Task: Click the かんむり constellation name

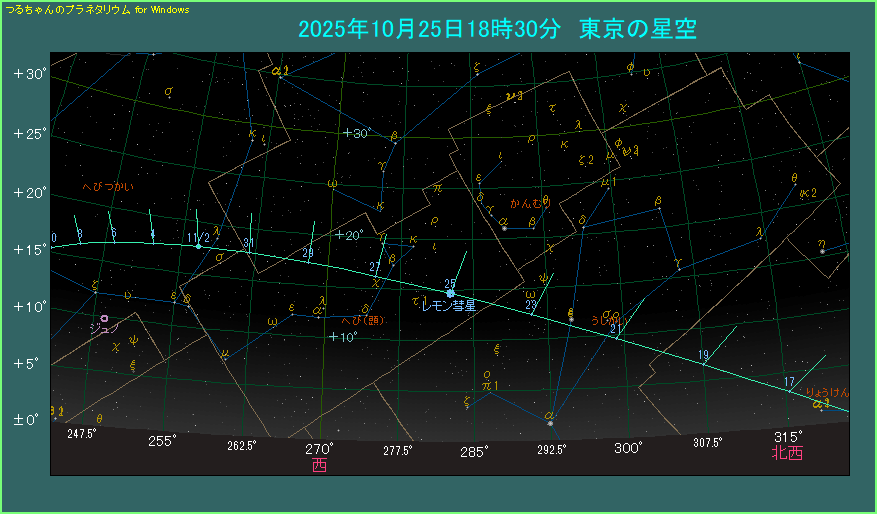Action: coord(529,202)
